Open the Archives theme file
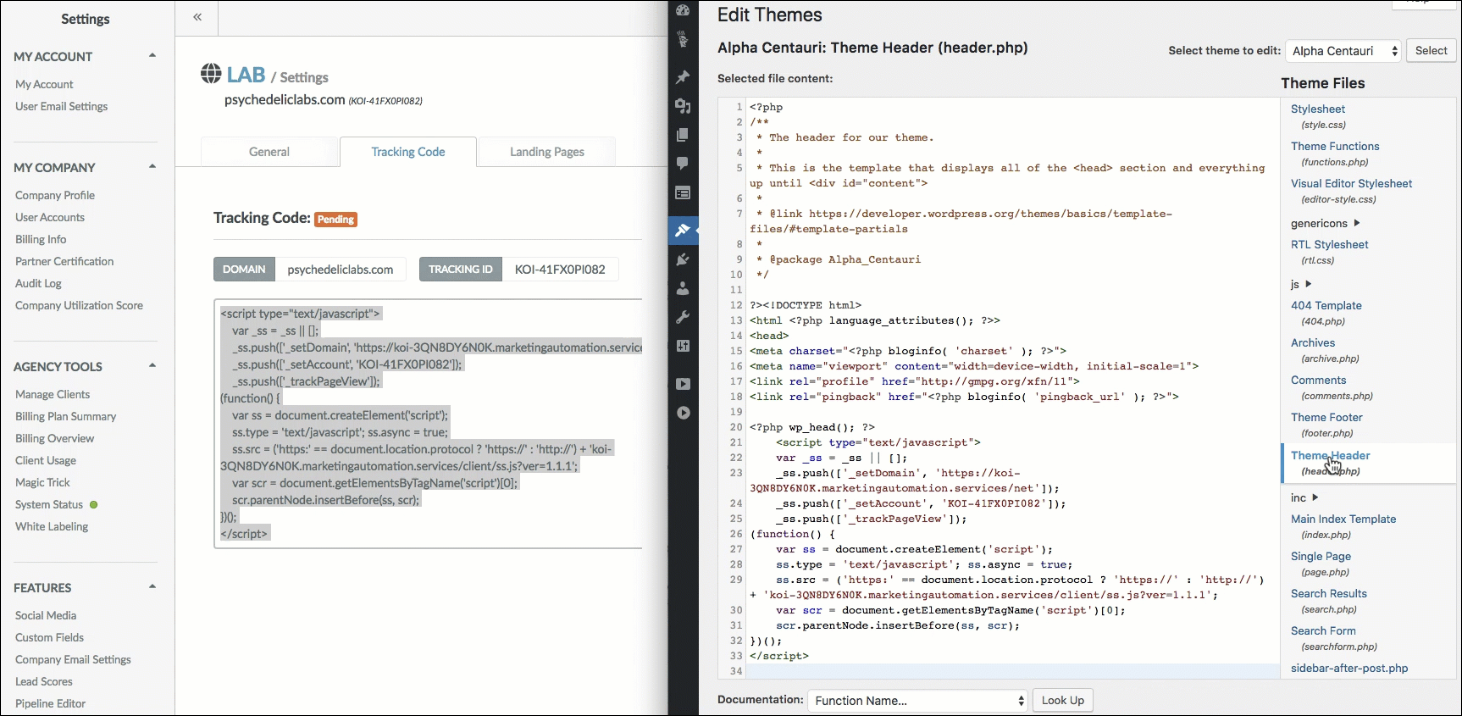The image size is (1462, 716). click(1313, 343)
